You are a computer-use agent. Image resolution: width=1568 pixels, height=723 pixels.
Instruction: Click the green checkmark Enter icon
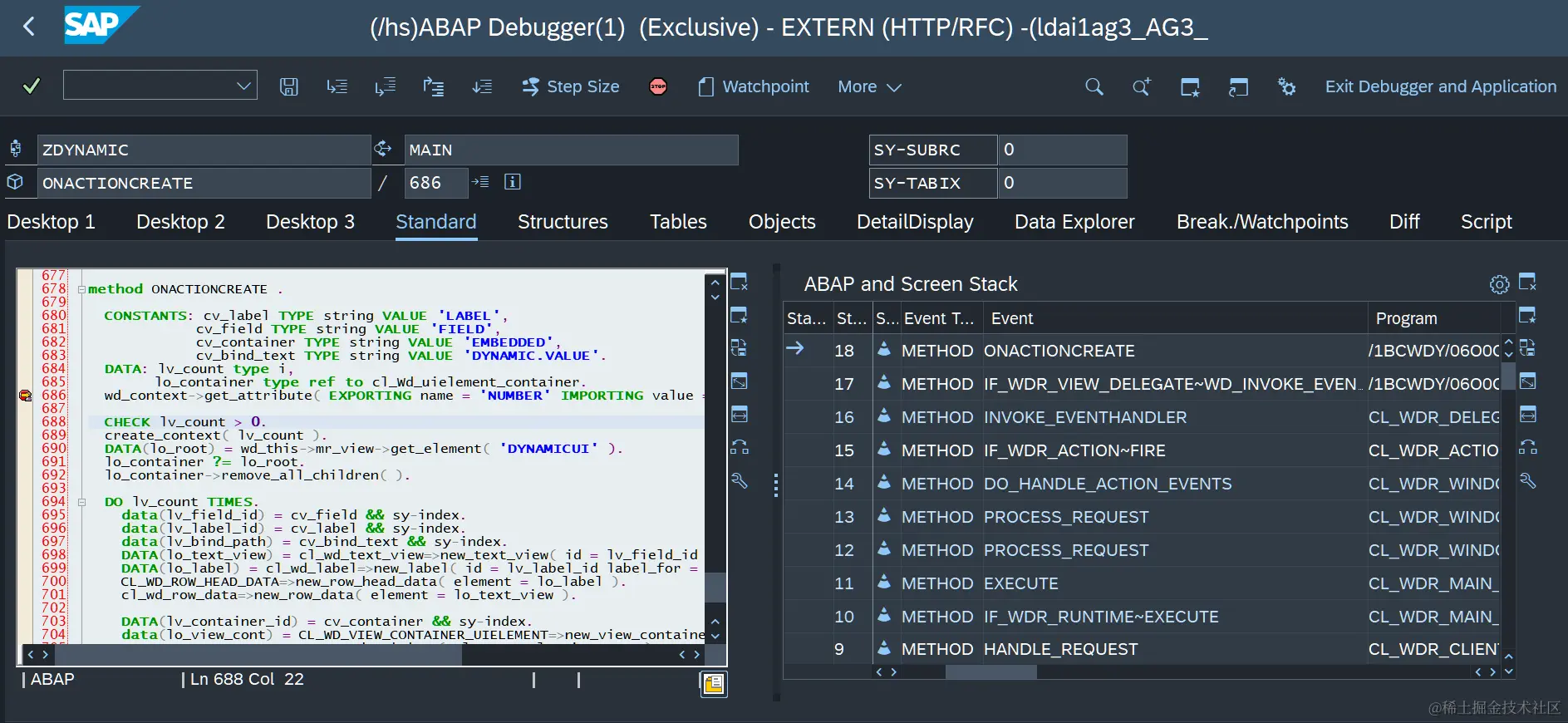point(32,86)
